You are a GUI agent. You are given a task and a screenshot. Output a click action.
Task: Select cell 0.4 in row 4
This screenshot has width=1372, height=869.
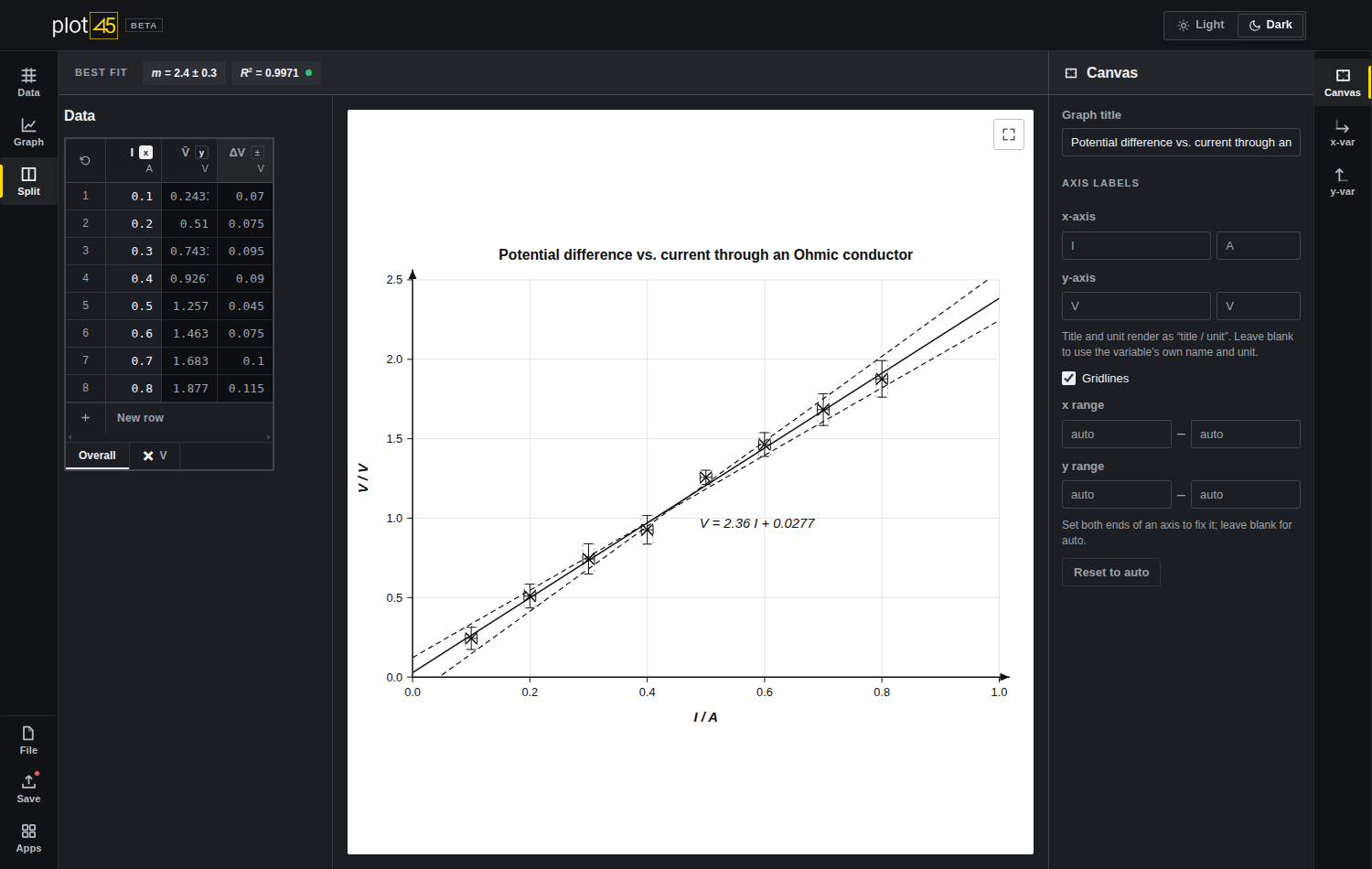134,279
